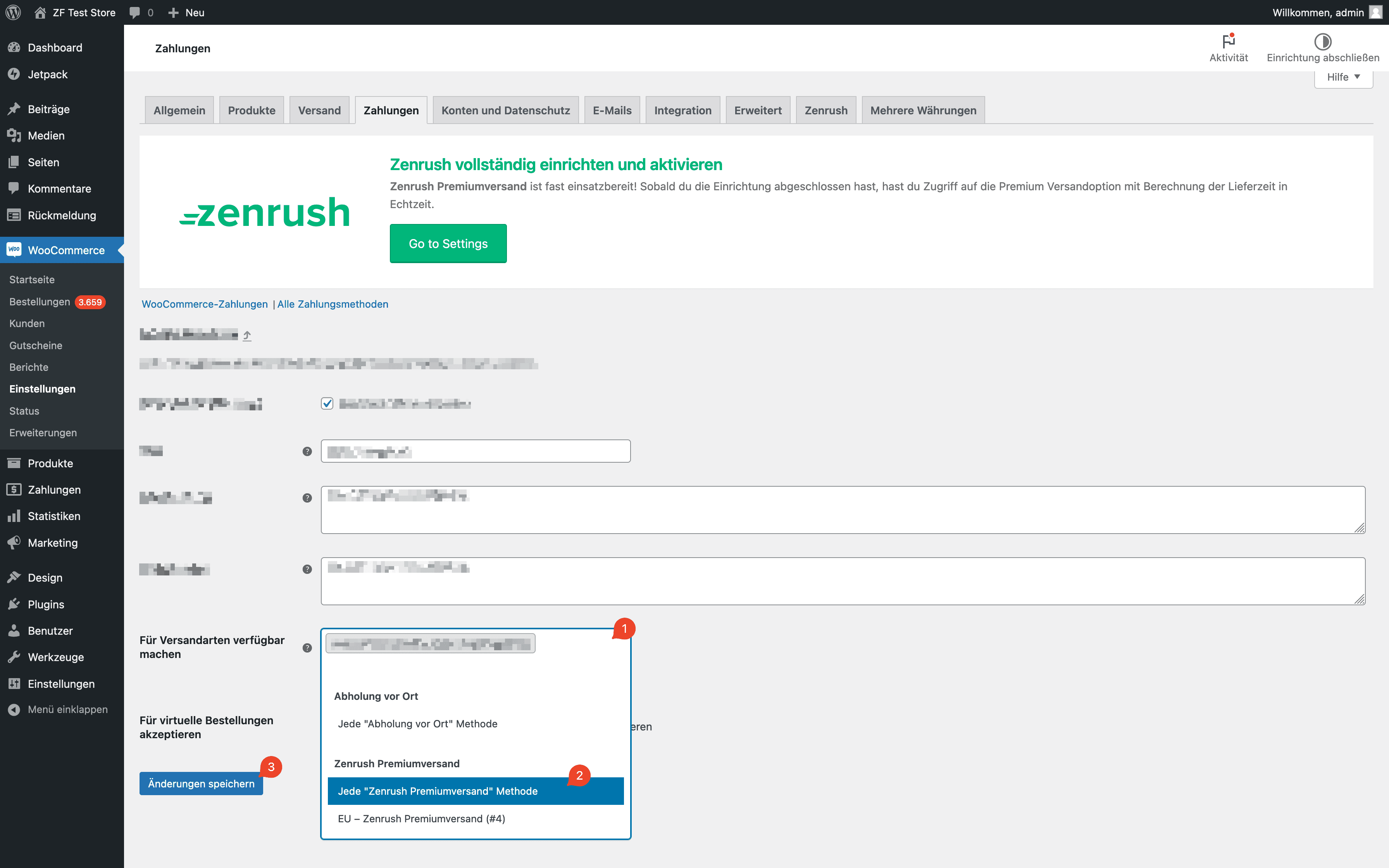Click Änderungen speichern button
This screenshot has width=1389, height=868.
tap(201, 784)
